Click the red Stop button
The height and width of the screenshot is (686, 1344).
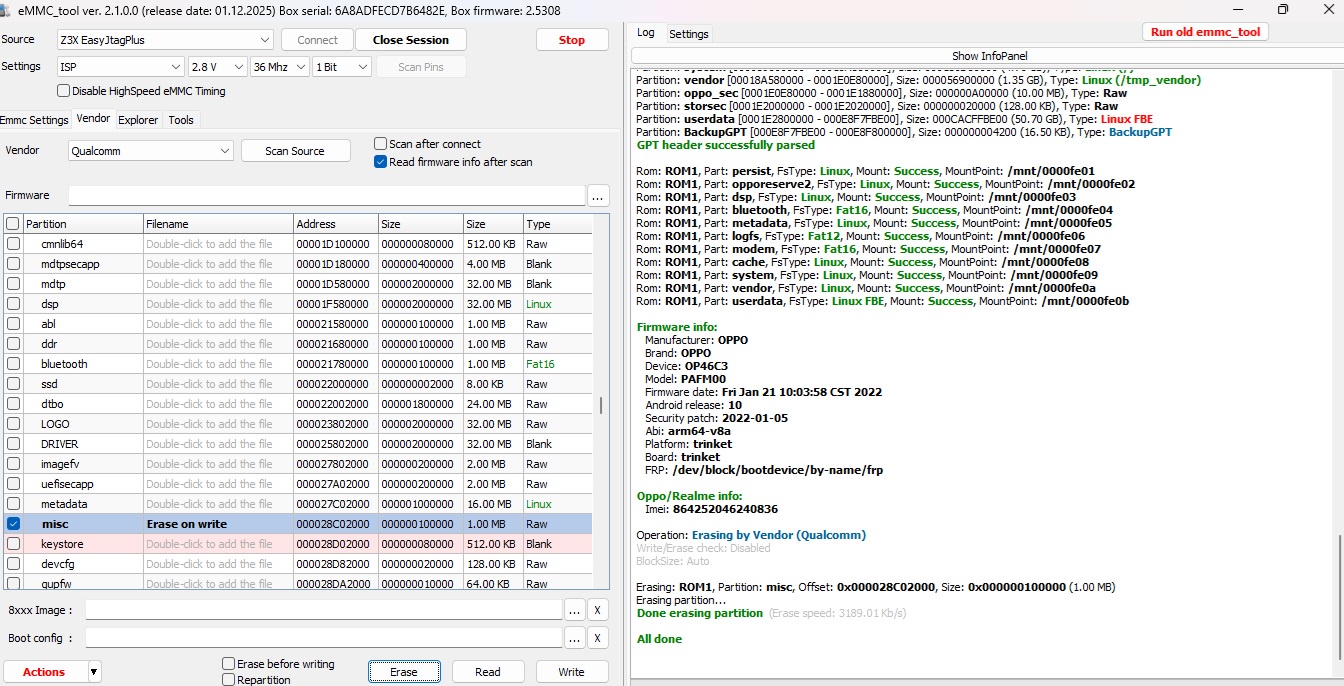[572, 40]
